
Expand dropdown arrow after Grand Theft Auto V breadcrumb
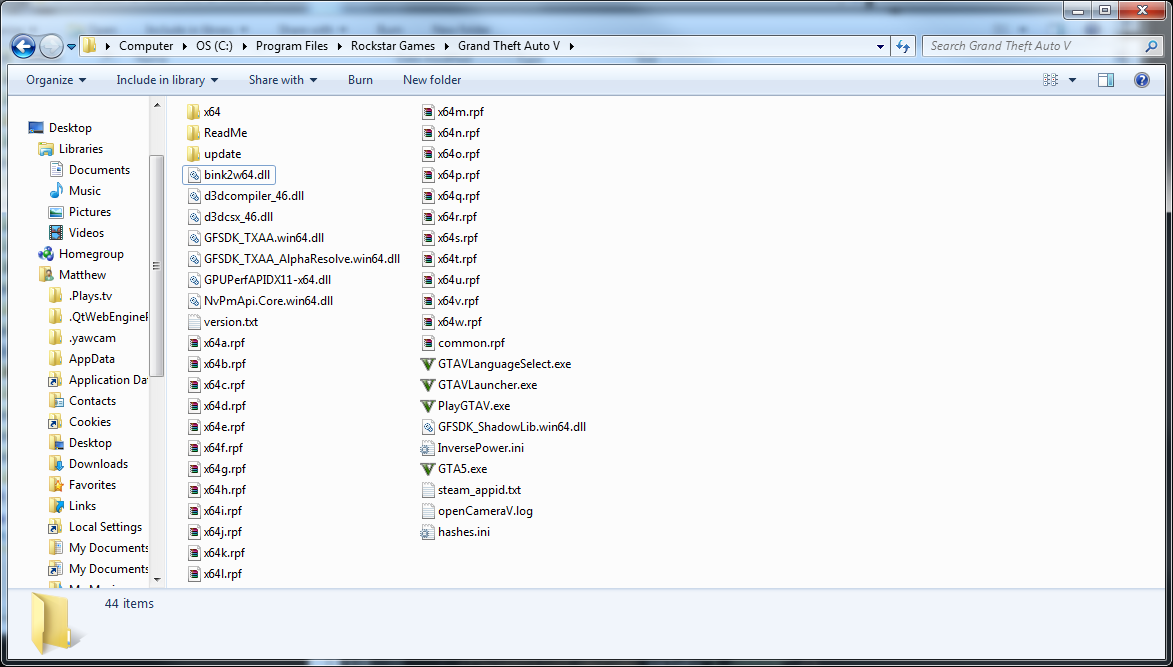click(x=572, y=46)
